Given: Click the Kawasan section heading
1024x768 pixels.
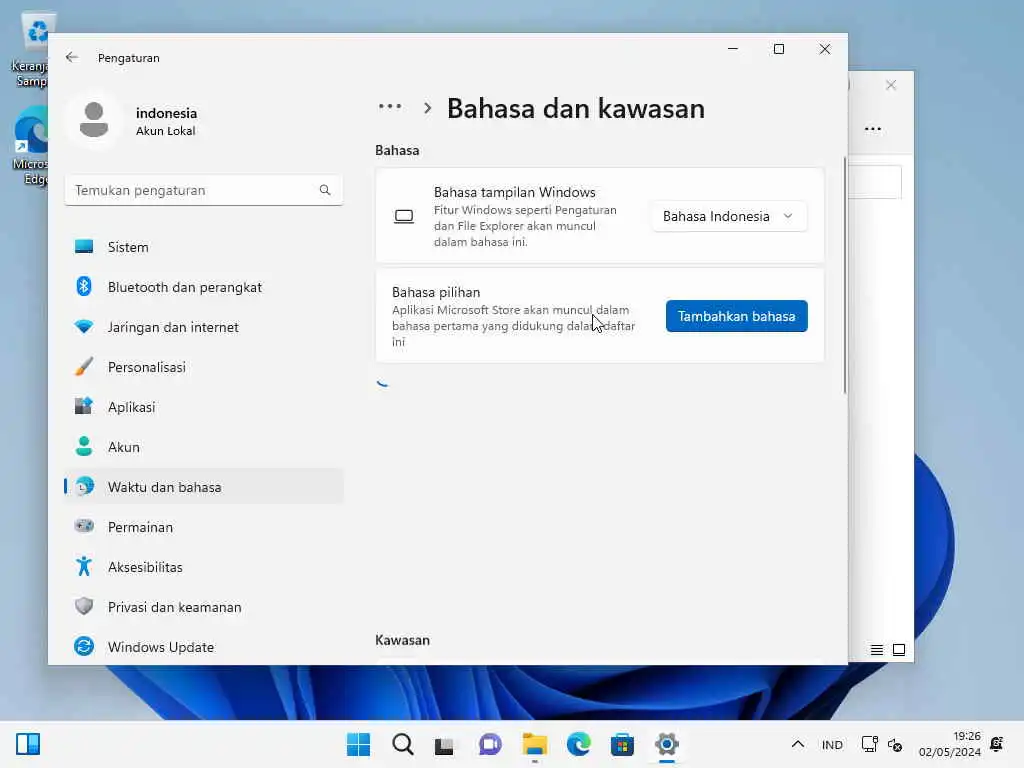Looking at the screenshot, I should point(402,640).
